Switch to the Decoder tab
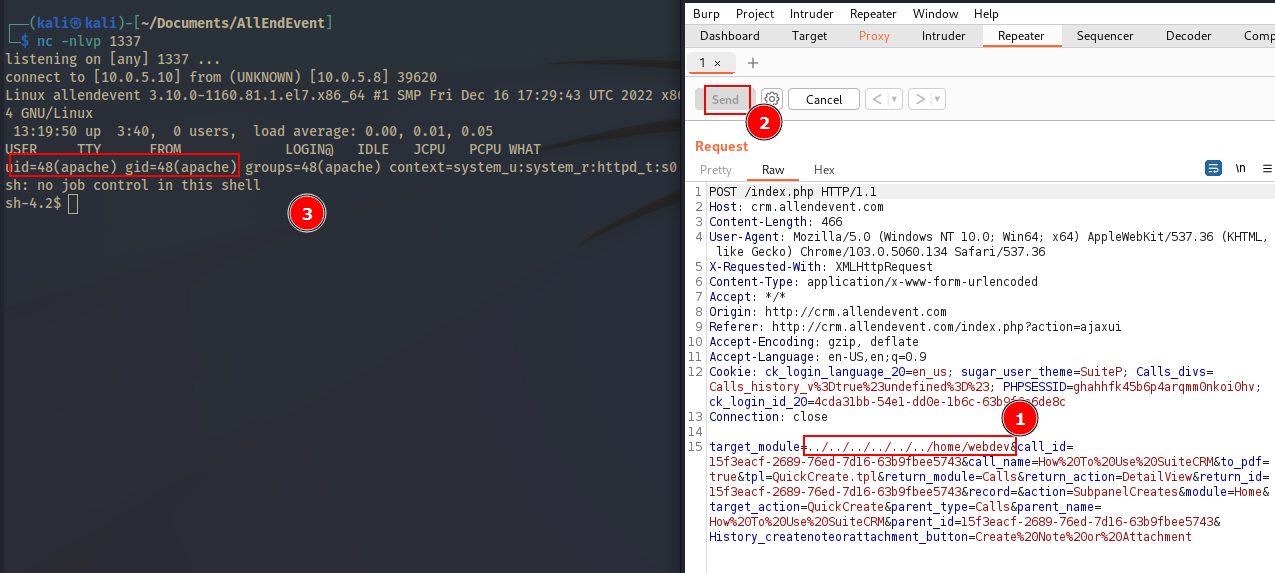The height and width of the screenshot is (573, 1275). pos(1188,36)
